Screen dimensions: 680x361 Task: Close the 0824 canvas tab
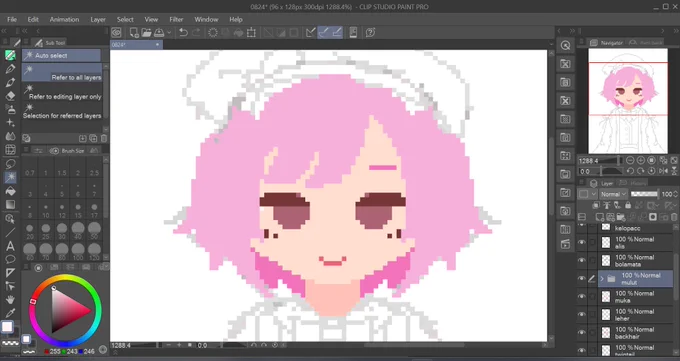[157, 44]
